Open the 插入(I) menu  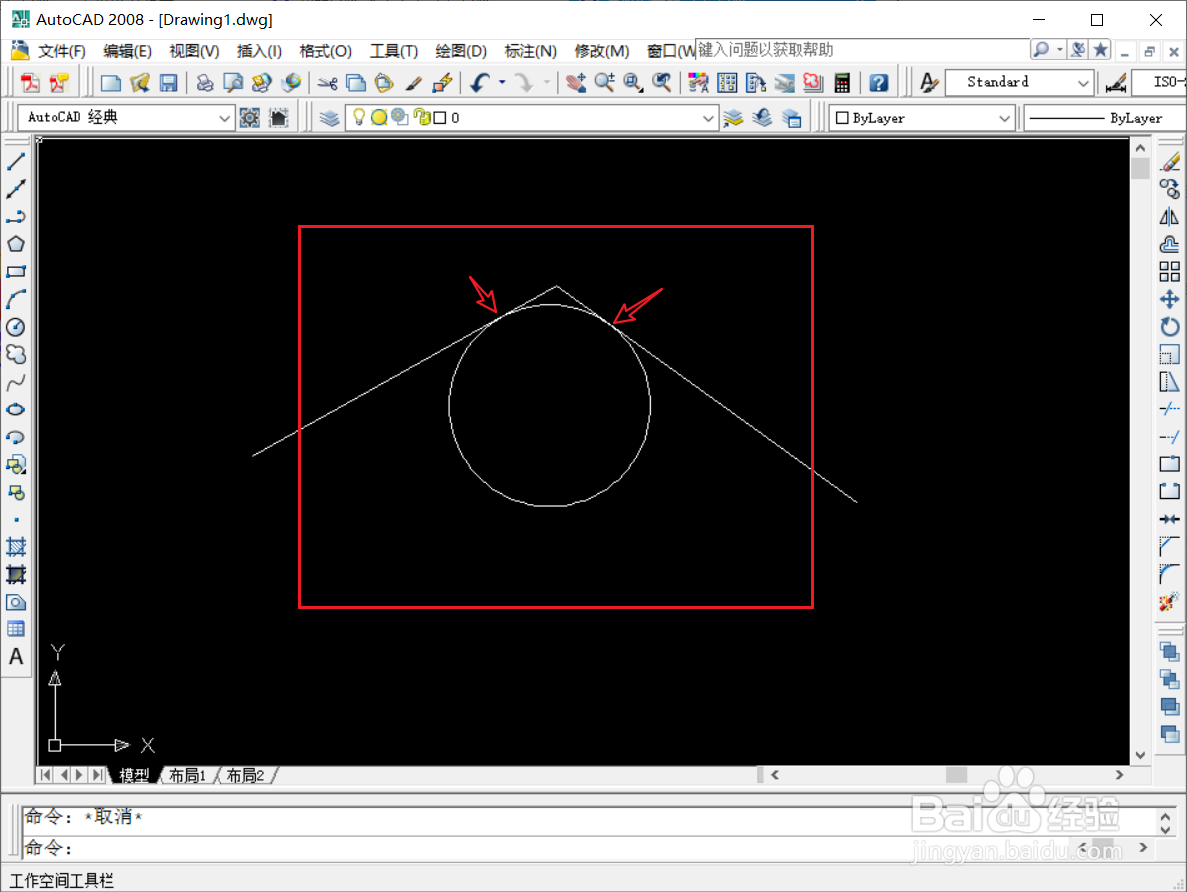pos(259,51)
